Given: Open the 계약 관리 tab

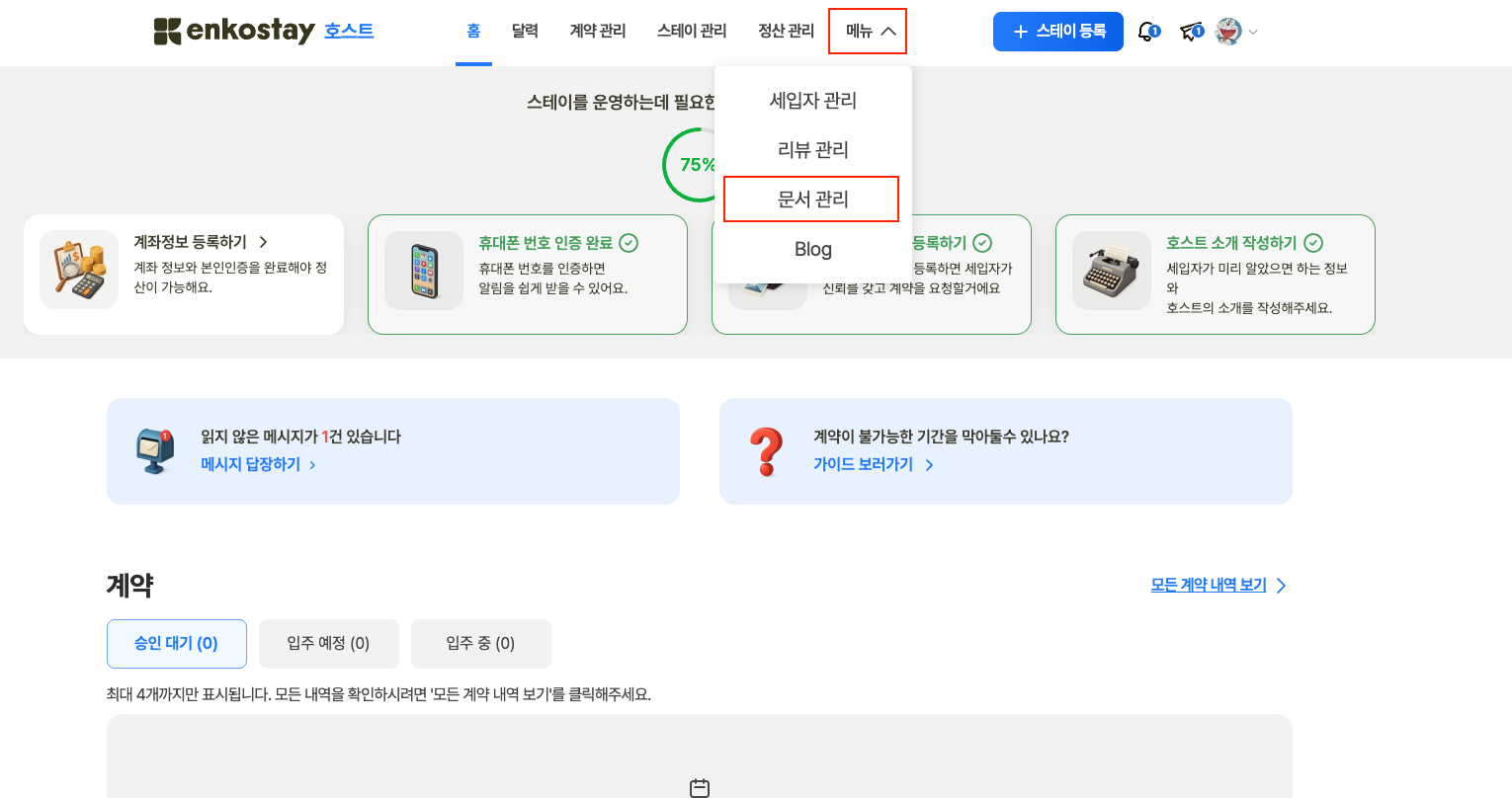Looking at the screenshot, I should 598,32.
